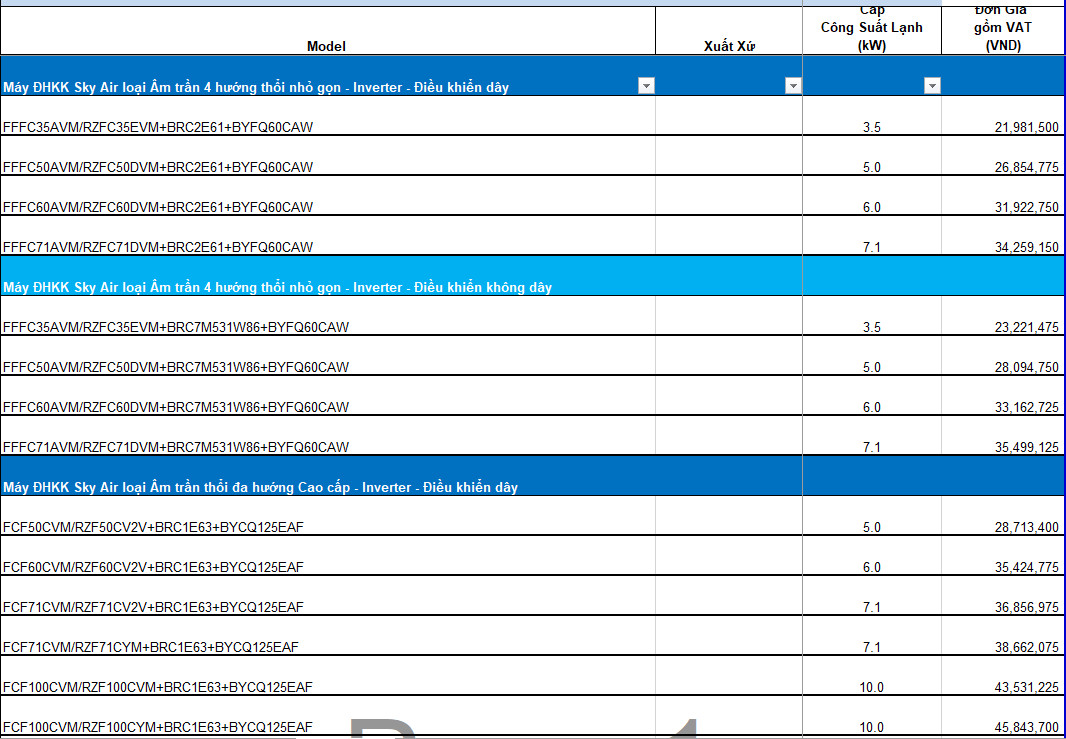
Task: Pick the price cell 36,856,975
Action: pyautogui.click(x=1027, y=608)
